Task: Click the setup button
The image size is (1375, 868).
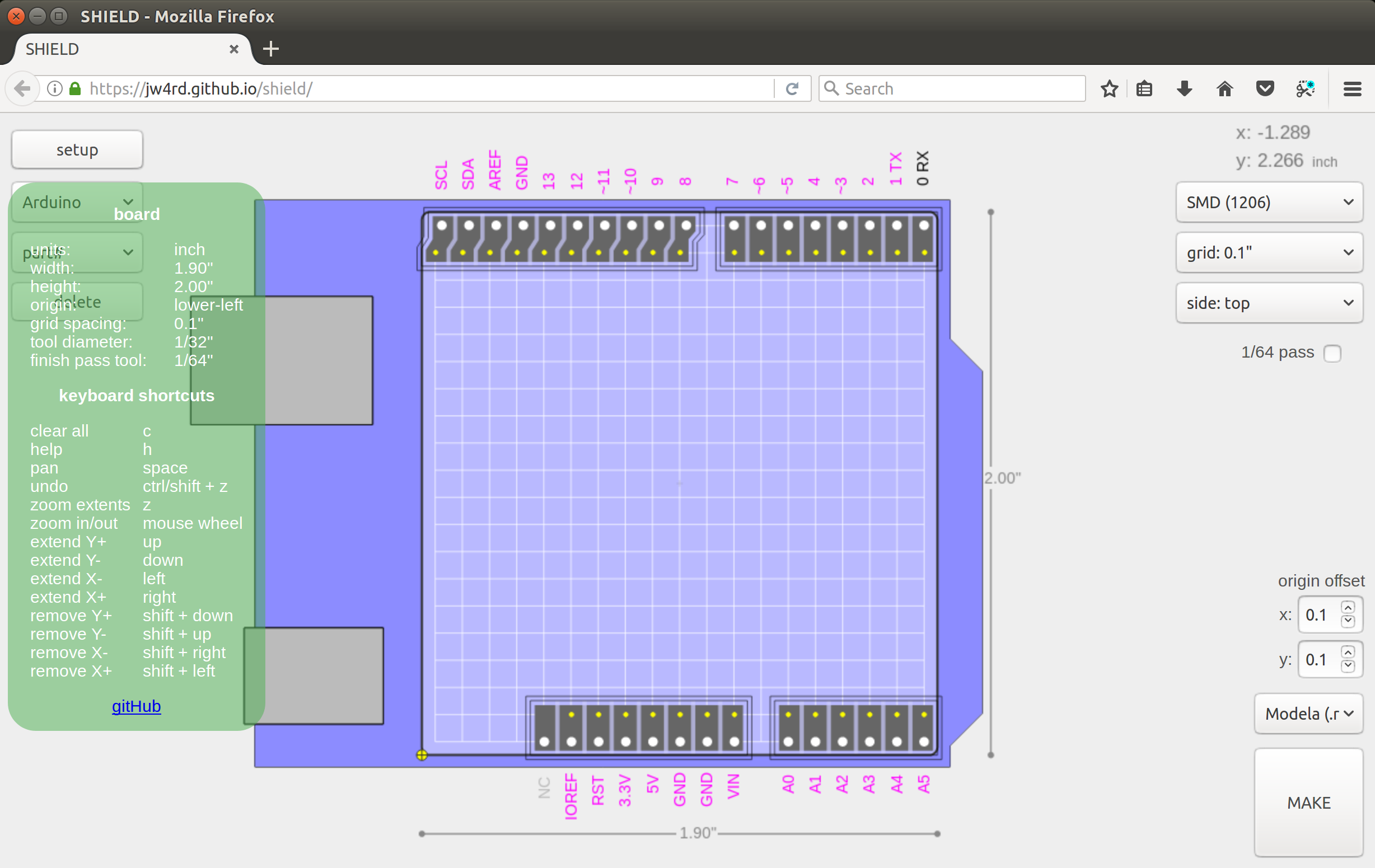Action: (77, 149)
